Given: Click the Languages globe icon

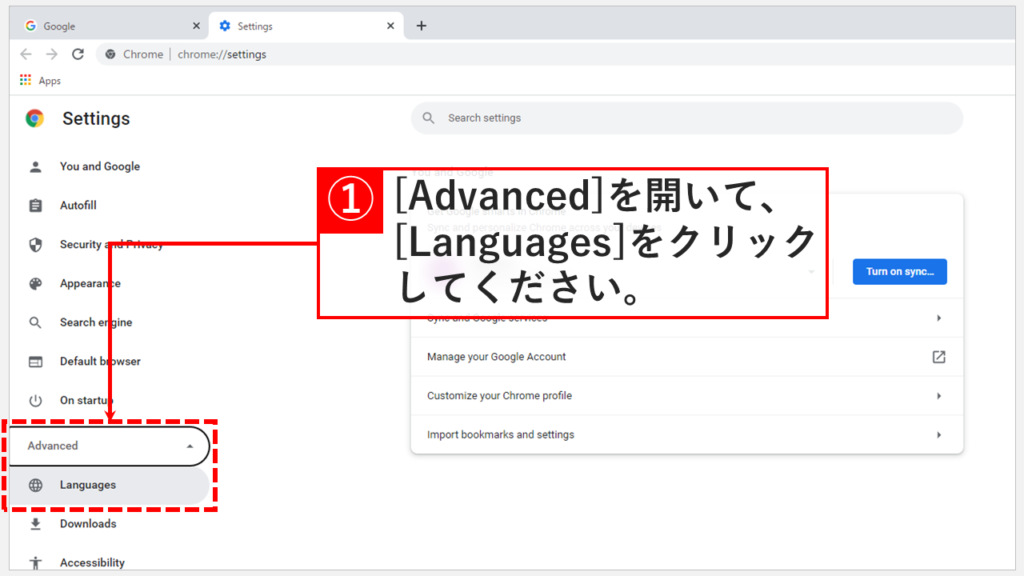Looking at the screenshot, I should 36,485.
